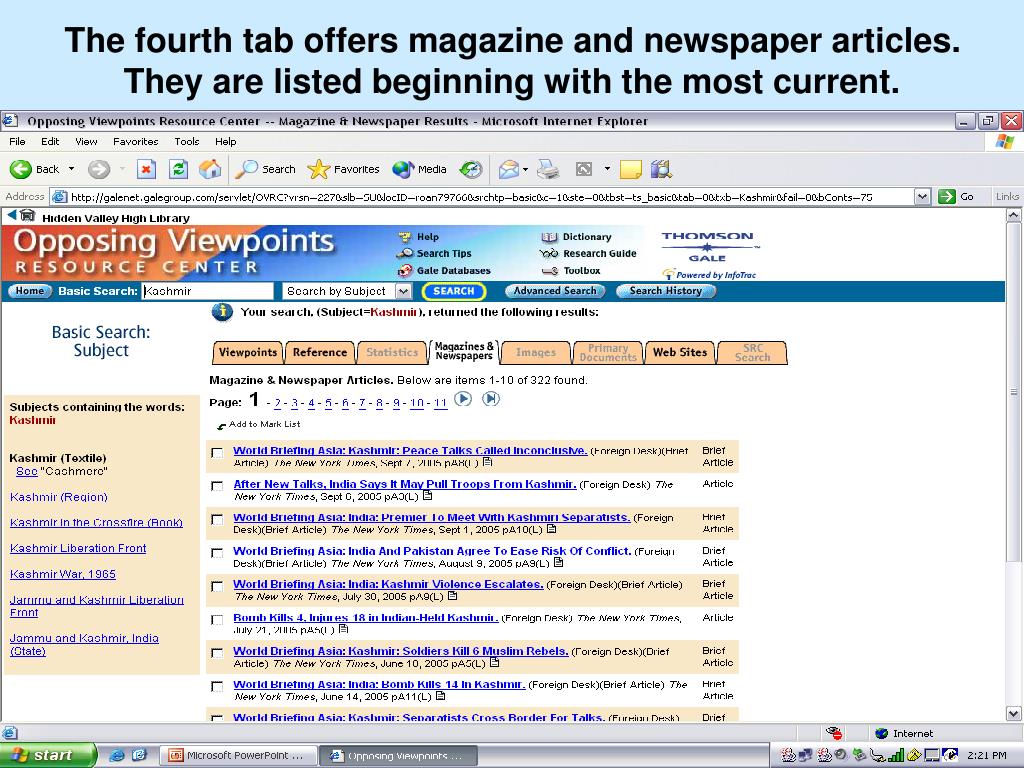Go to Home page icon in toolbar
The width and height of the screenshot is (1024, 768).
coord(210,169)
